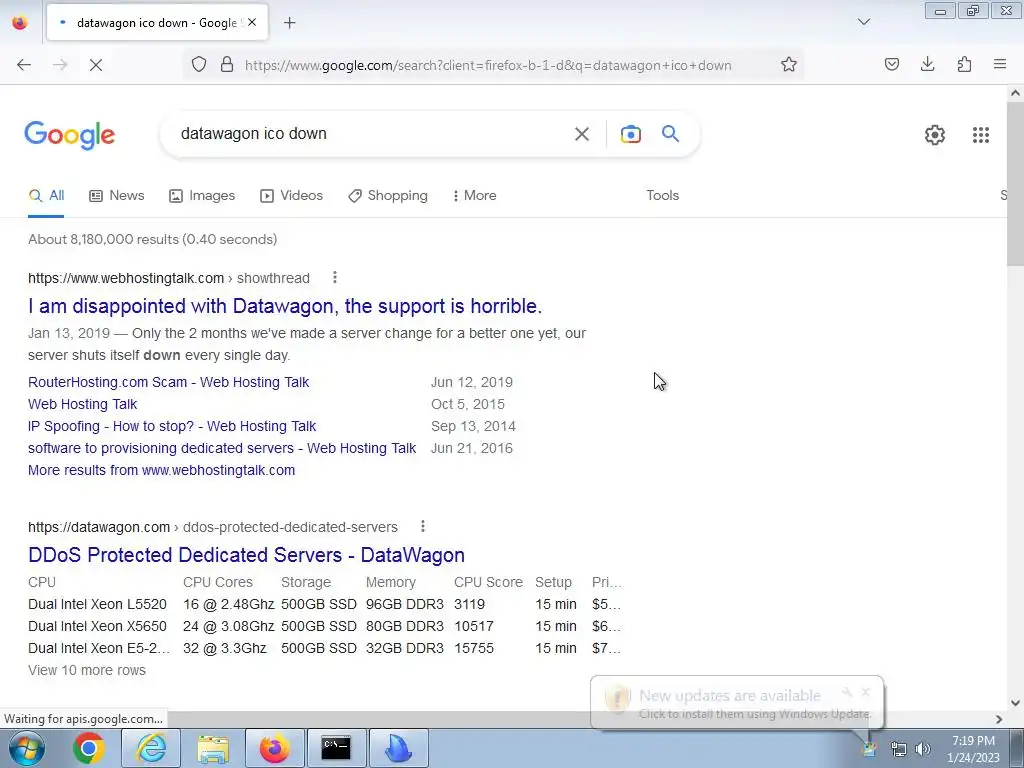Open IP Spoofing - How to stop link
Screen dimensions: 1024x768
[x=172, y=426]
